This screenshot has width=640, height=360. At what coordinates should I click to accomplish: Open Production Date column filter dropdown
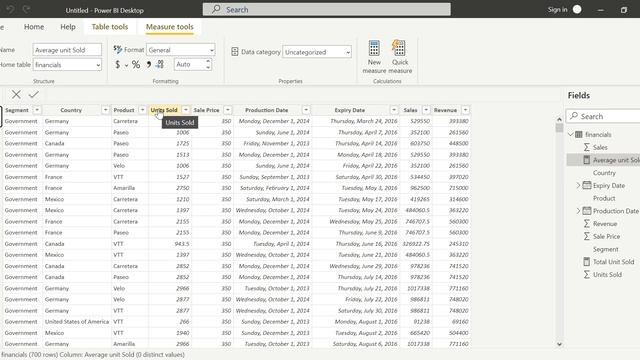pos(306,110)
